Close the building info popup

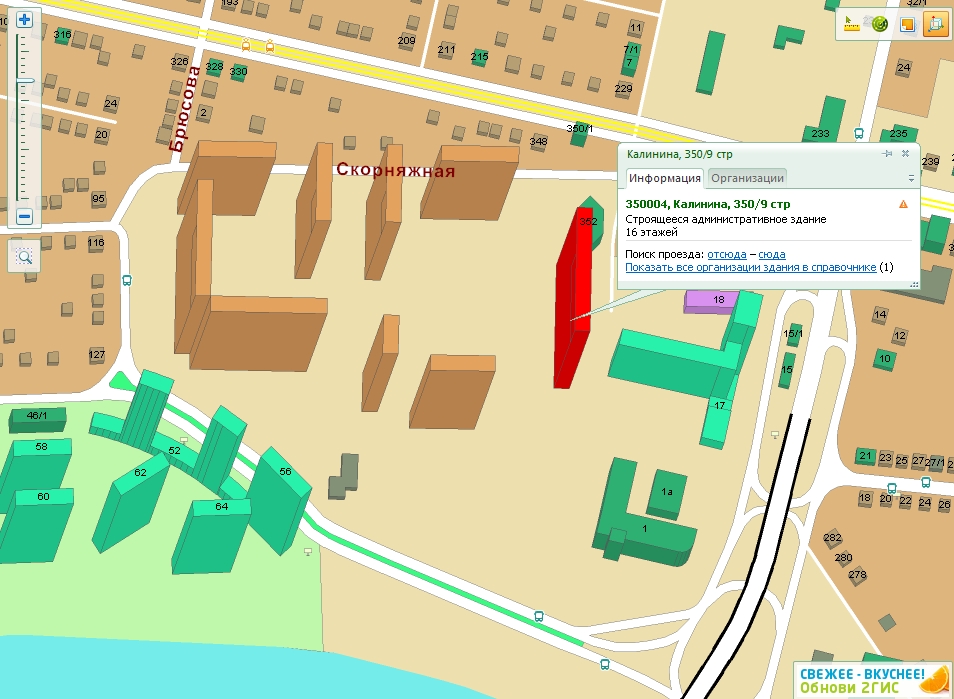905,154
